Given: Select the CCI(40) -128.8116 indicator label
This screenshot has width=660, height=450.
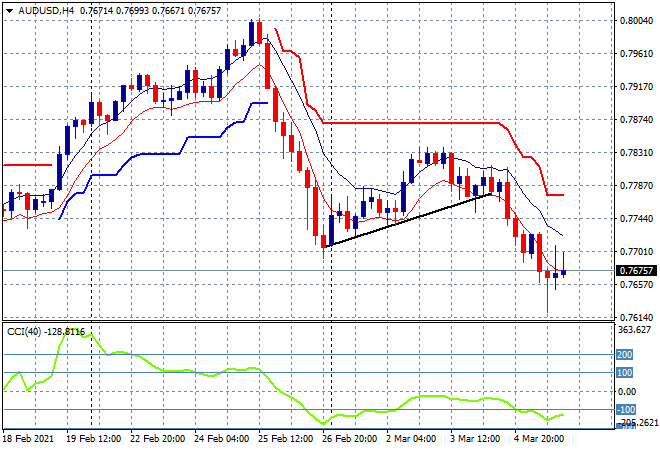Looking at the screenshot, I should coord(46,332).
